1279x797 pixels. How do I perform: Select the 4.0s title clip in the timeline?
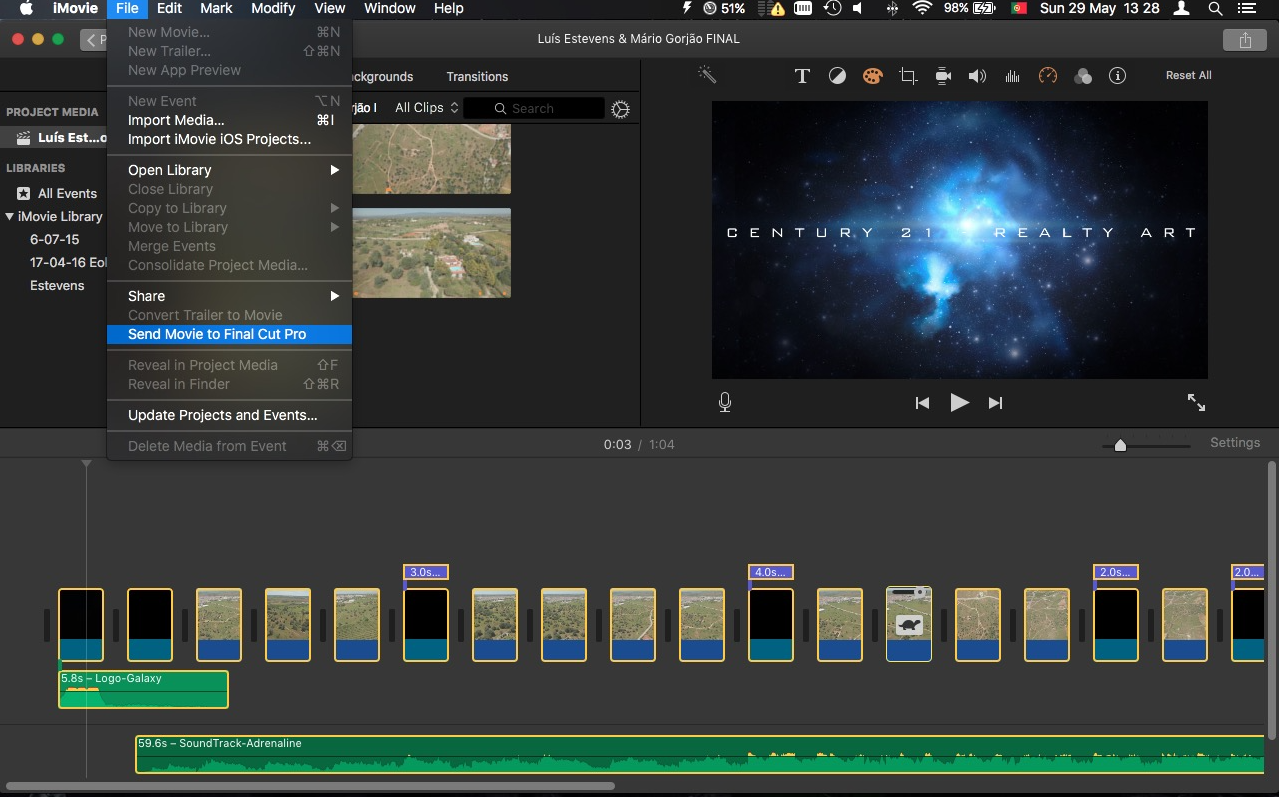tap(771, 572)
